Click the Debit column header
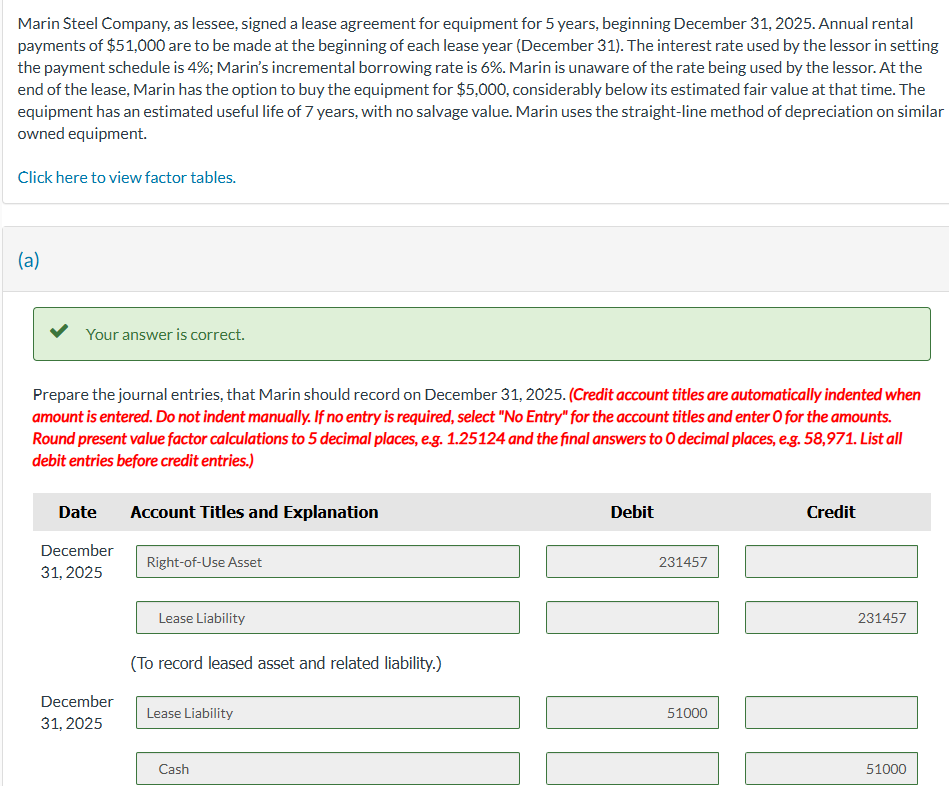949x786 pixels. [x=632, y=512]
